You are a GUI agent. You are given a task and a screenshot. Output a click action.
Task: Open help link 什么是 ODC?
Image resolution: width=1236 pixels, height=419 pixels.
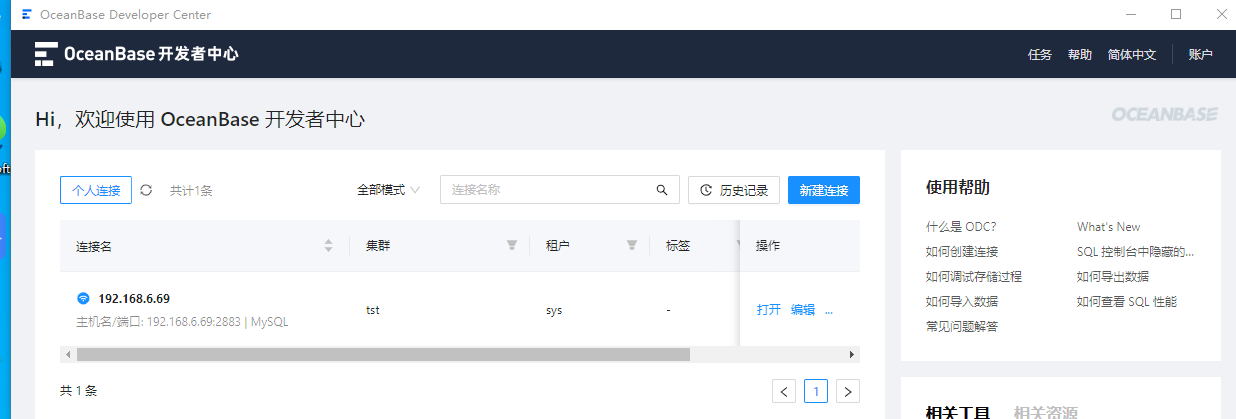[961, 227]
